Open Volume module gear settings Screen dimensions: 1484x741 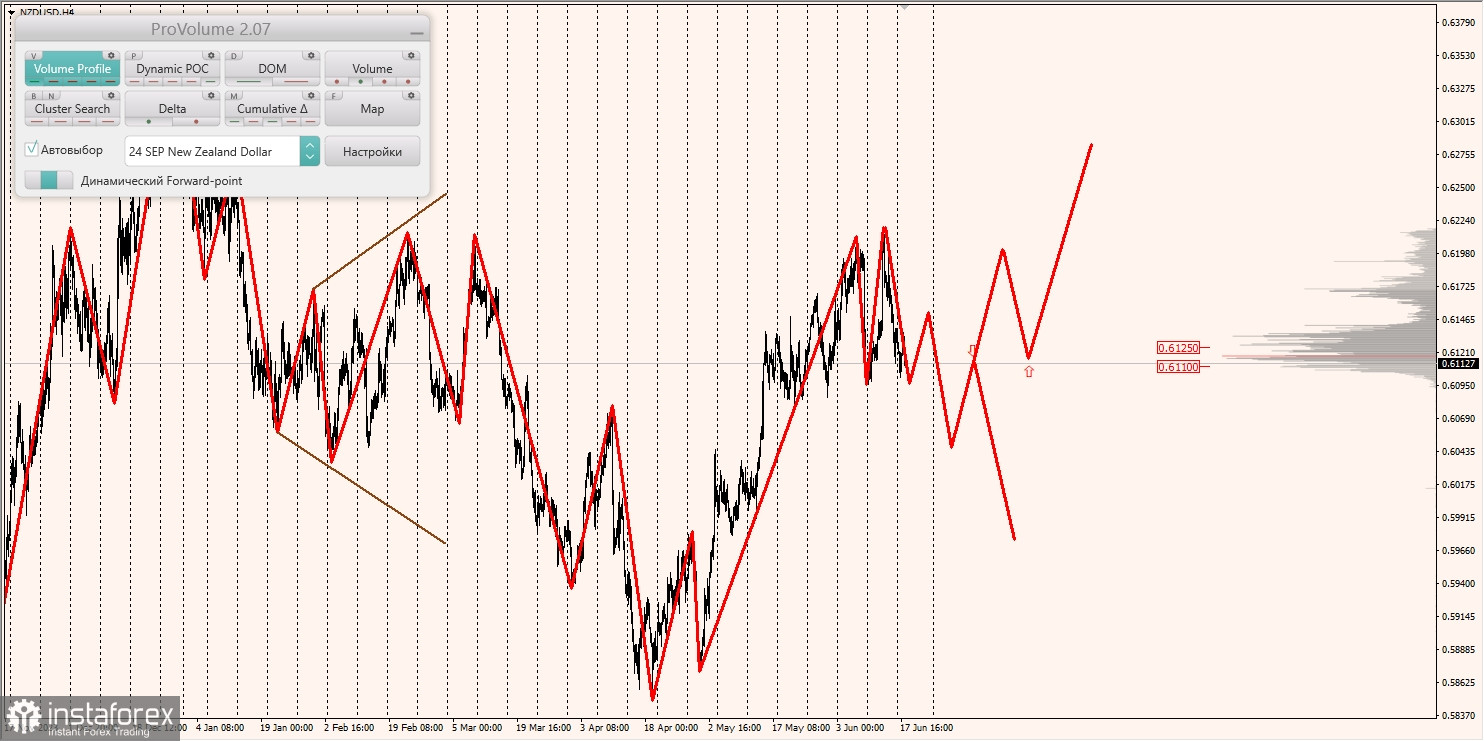tap(411, 55)
